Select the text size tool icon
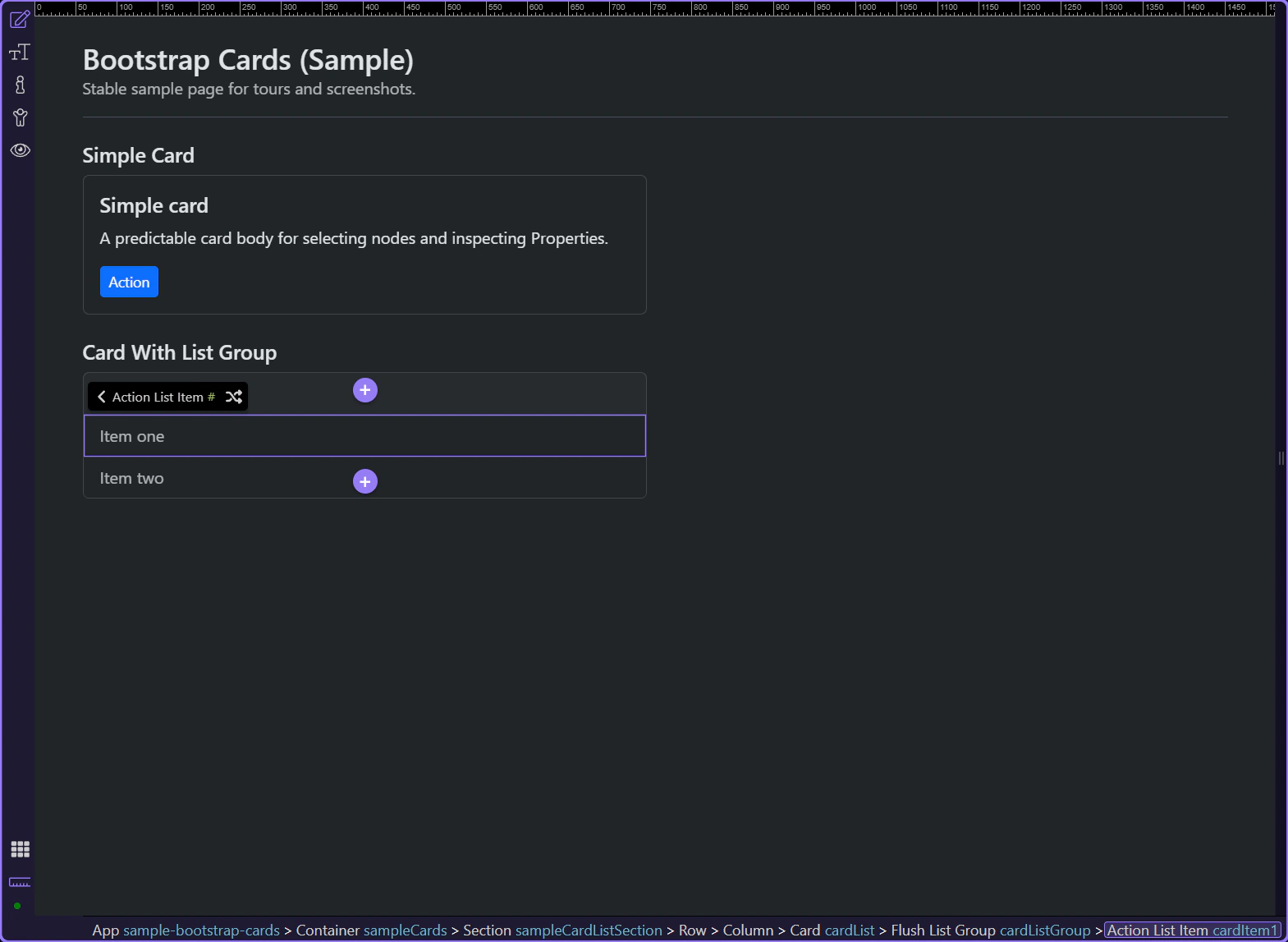This screenshot has height=942, width=1288. click(x=20, y=53)
